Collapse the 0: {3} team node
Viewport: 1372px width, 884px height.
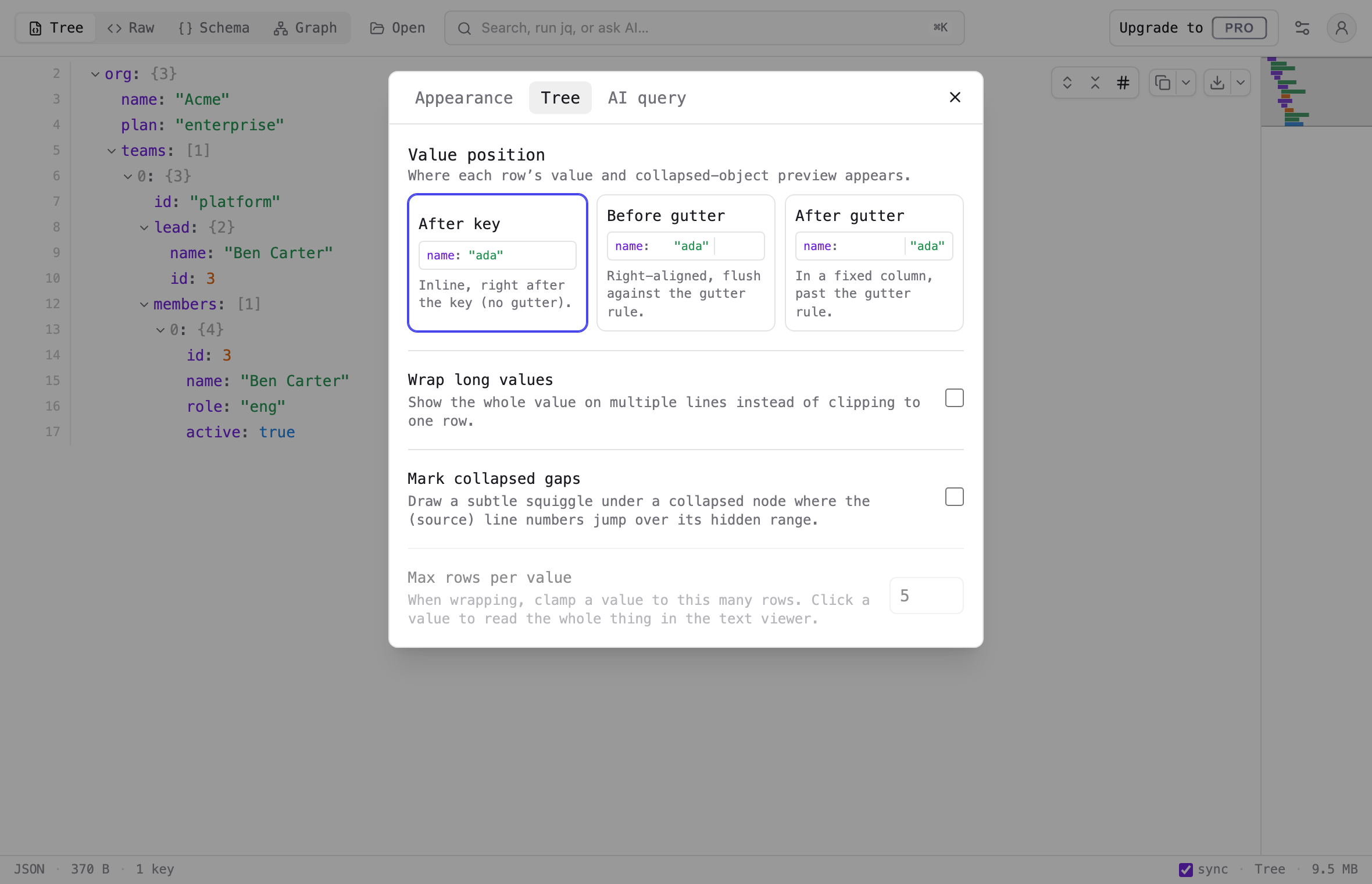[128, 176]
